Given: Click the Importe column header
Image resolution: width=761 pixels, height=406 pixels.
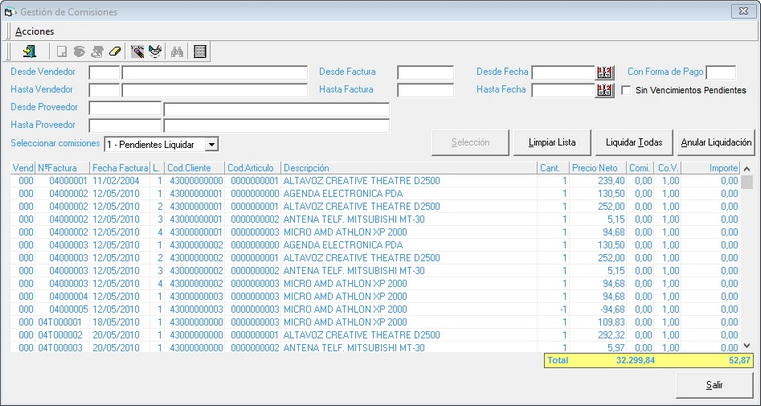Looking at the screenshot, I should (x=711, y=168).
